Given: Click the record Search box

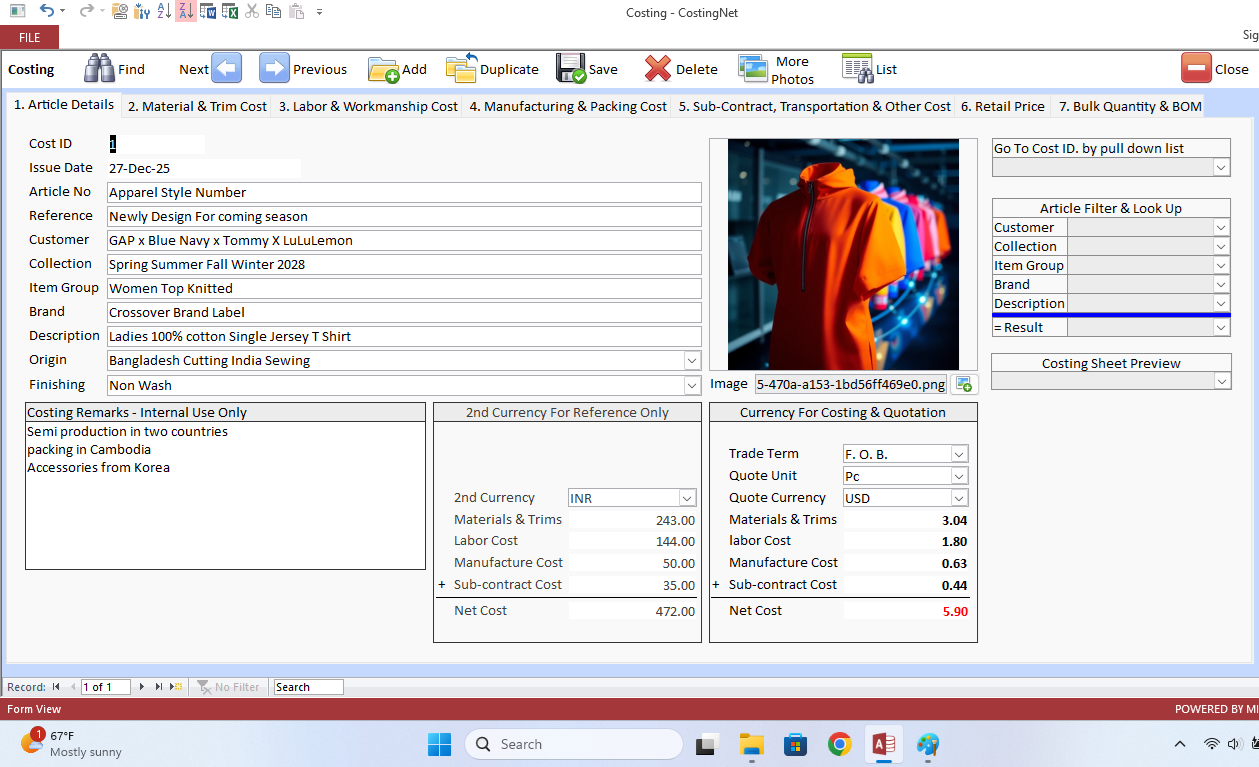Looking at the screenshot, I should [x=307, y=687].
